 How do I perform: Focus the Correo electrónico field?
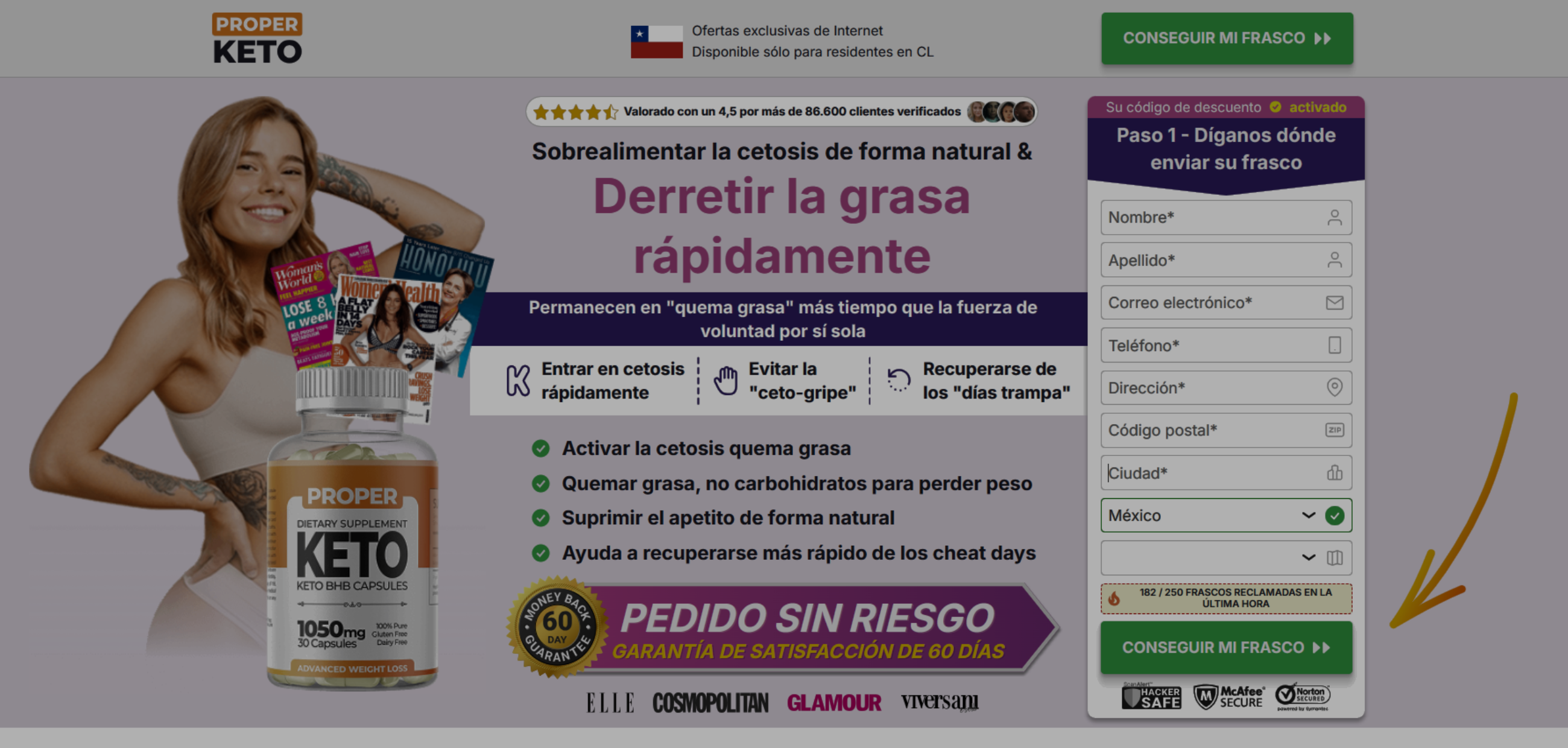pyautogui.click(x=1226, y=302)
